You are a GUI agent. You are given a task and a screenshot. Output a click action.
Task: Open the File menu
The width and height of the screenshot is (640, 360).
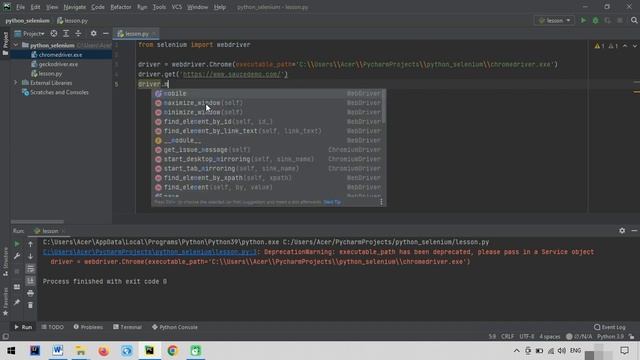(x=20, y=7)
